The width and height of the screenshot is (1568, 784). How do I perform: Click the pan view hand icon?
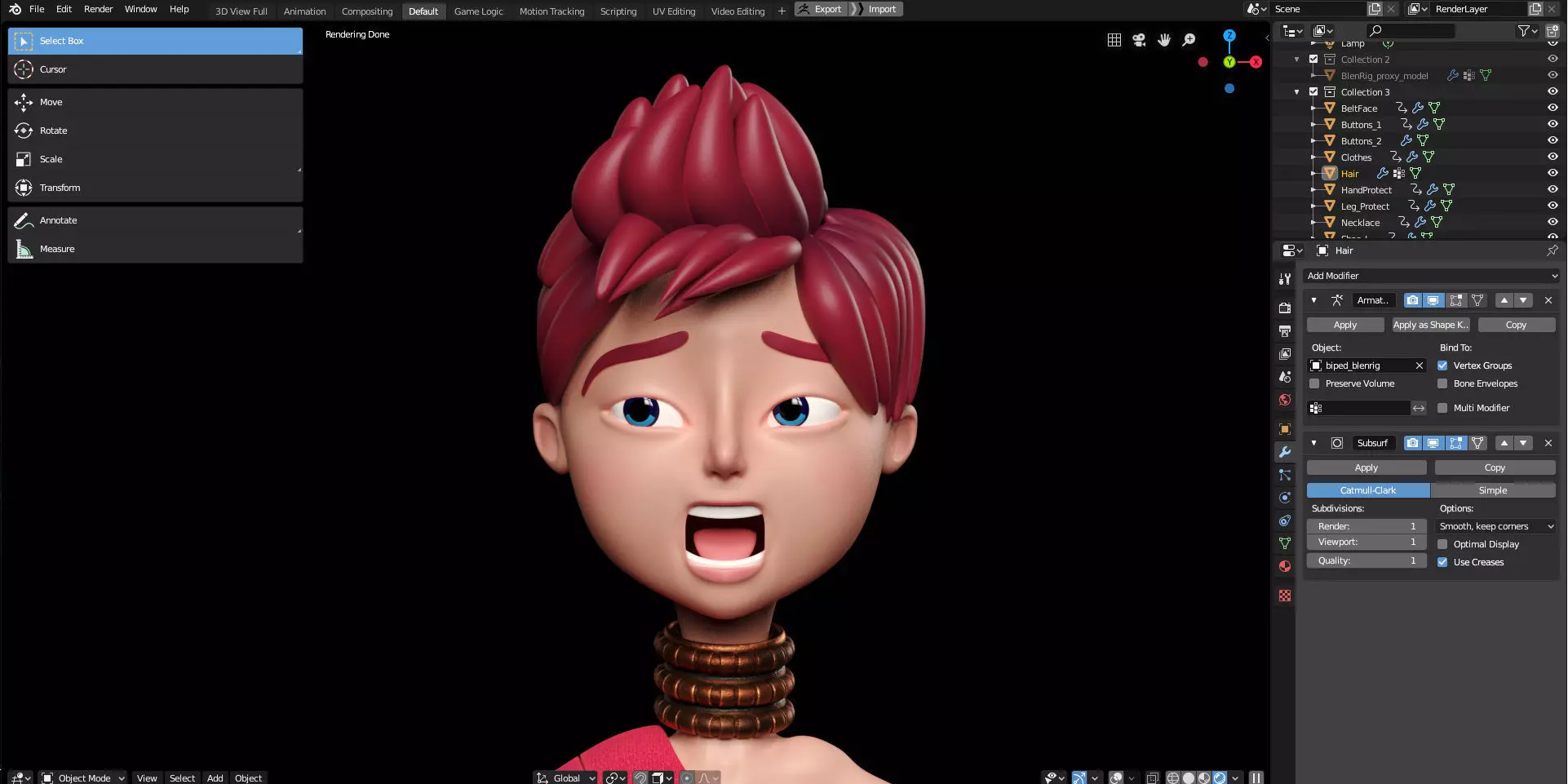pyautogui.click(x=1164, y=40)
